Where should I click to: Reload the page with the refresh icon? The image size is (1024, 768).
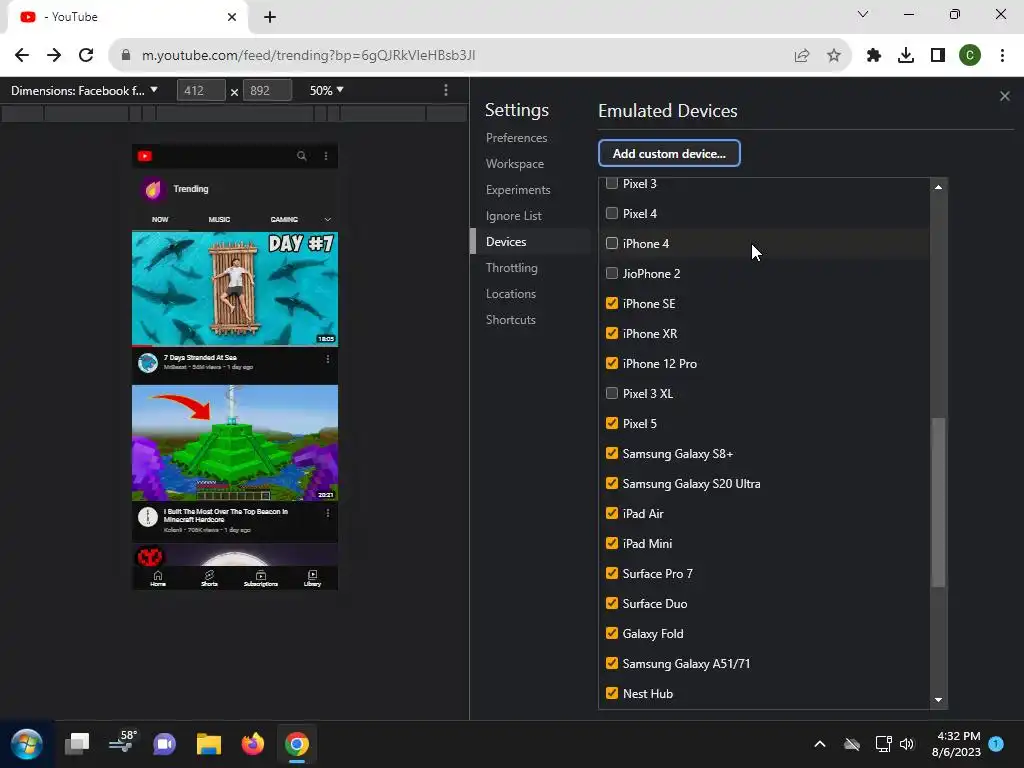(x=86, y=55)
